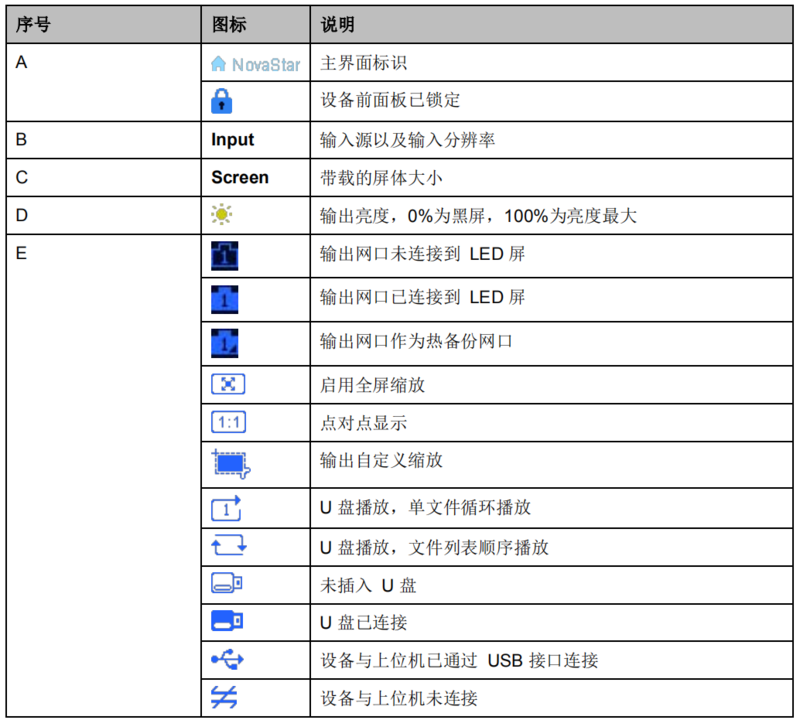Screen dimensions: 800x720
Task: Click the disconnected host PC icon
Action: coord(224,697)
